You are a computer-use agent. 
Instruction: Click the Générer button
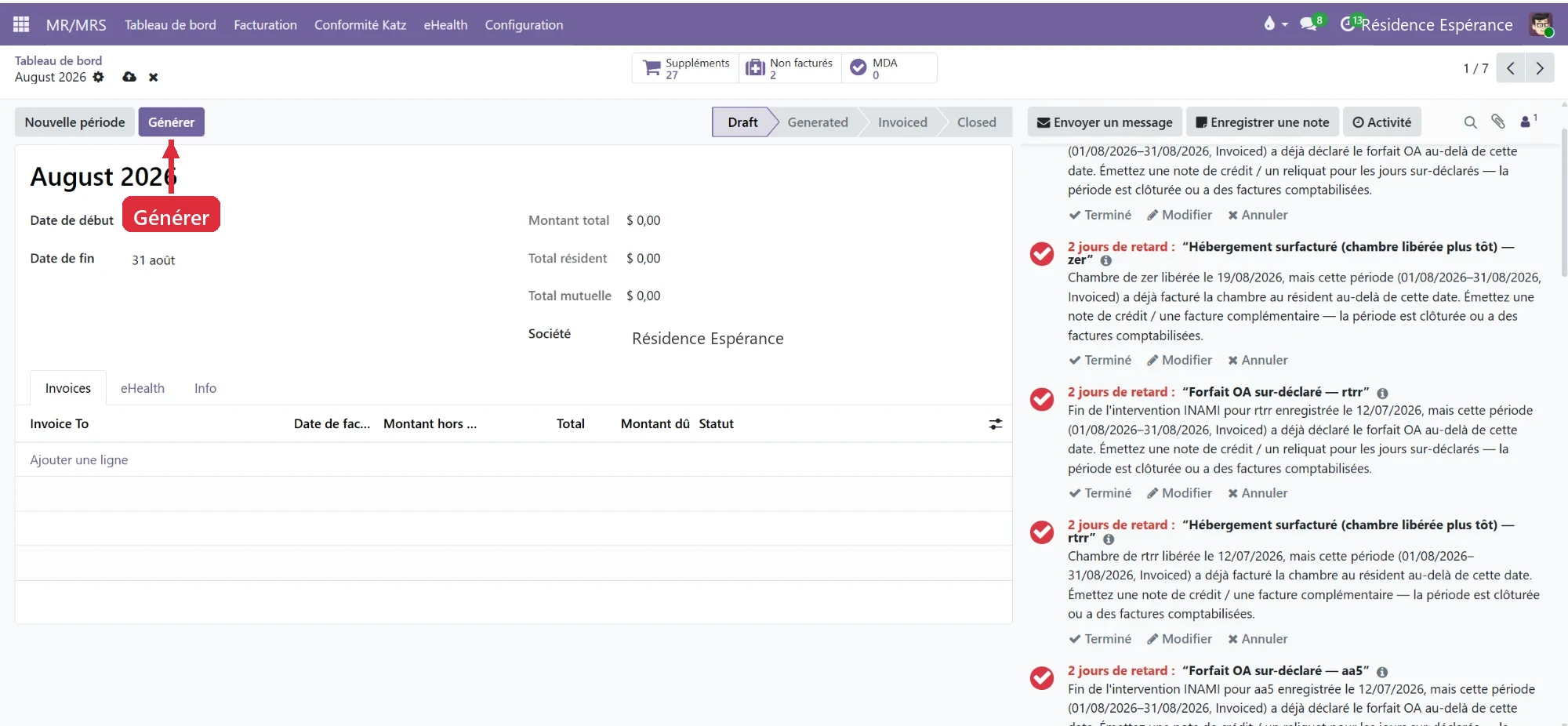click(x=172, y=122)
